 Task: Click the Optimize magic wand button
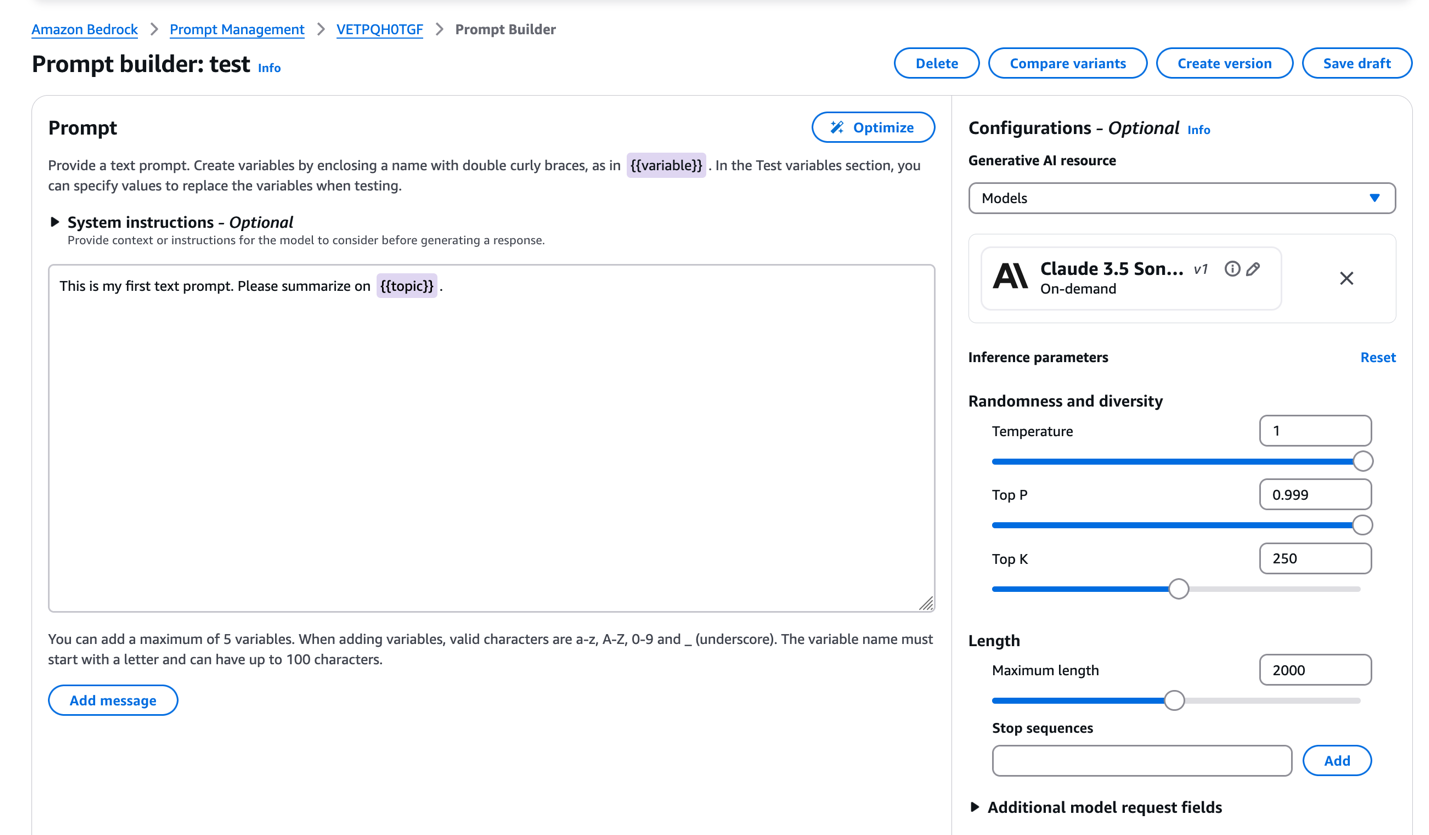click(x=873, y=127)
